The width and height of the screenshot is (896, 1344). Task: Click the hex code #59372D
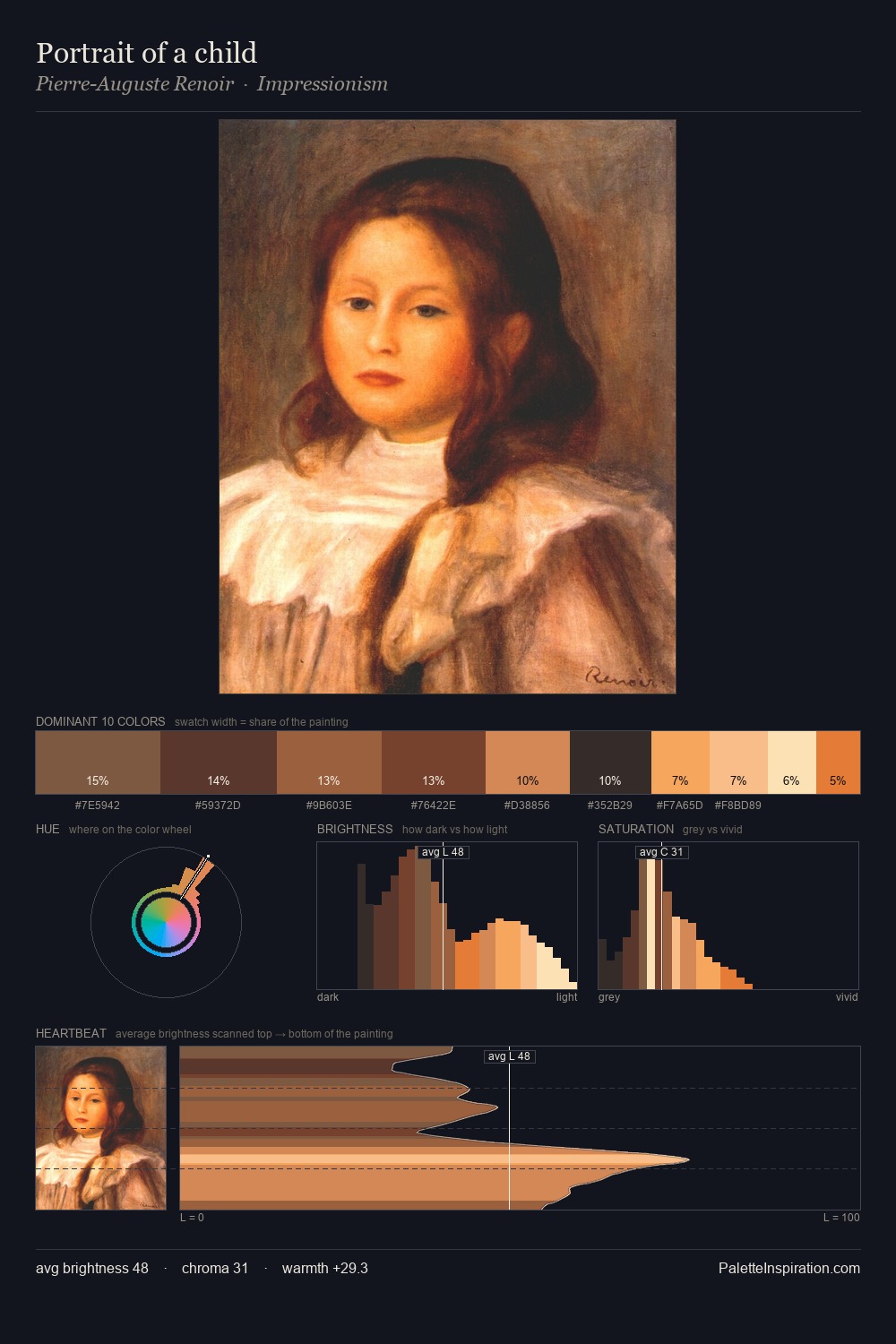coord(218,806)
